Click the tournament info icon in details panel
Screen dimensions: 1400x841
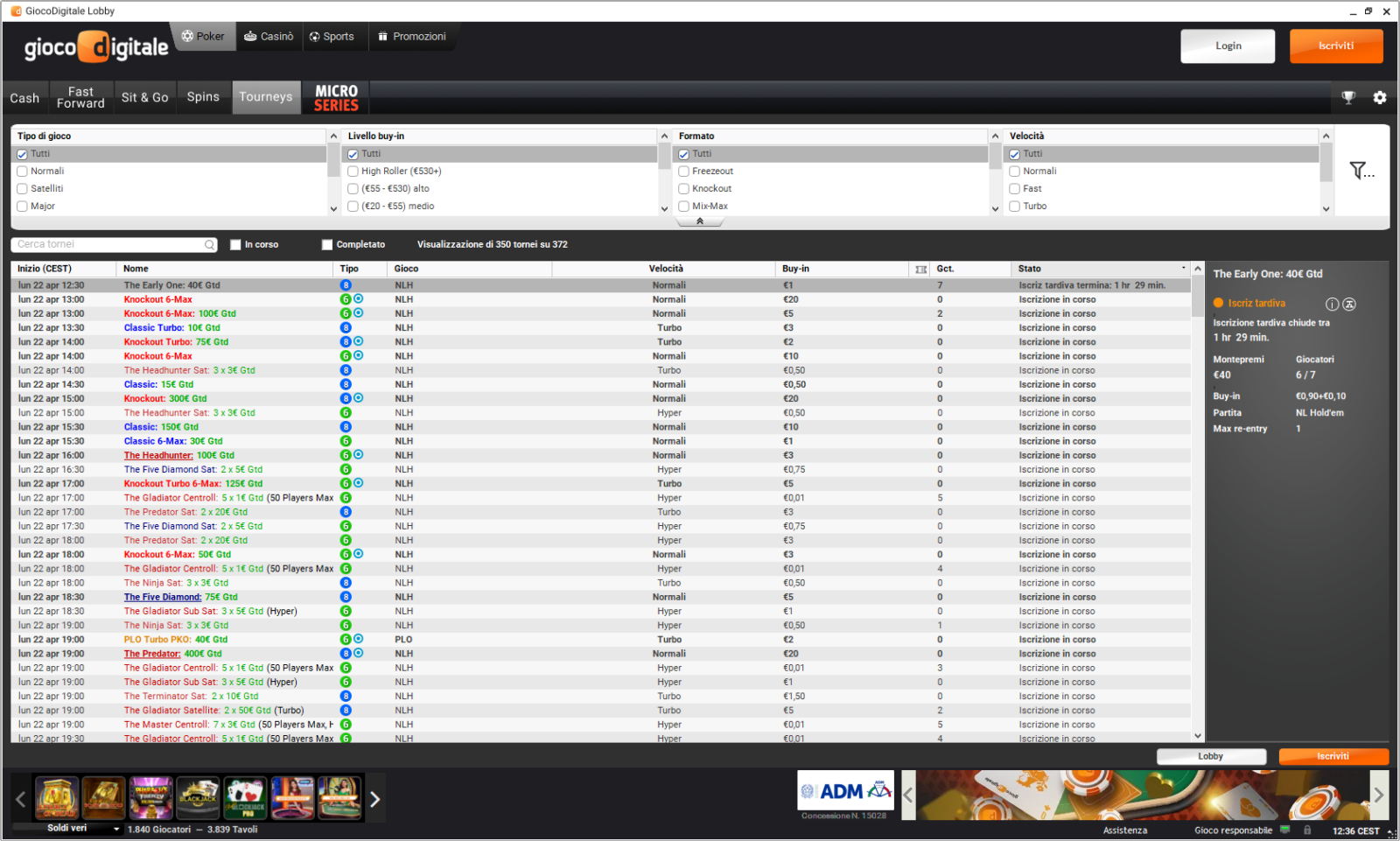[1332, 305]
